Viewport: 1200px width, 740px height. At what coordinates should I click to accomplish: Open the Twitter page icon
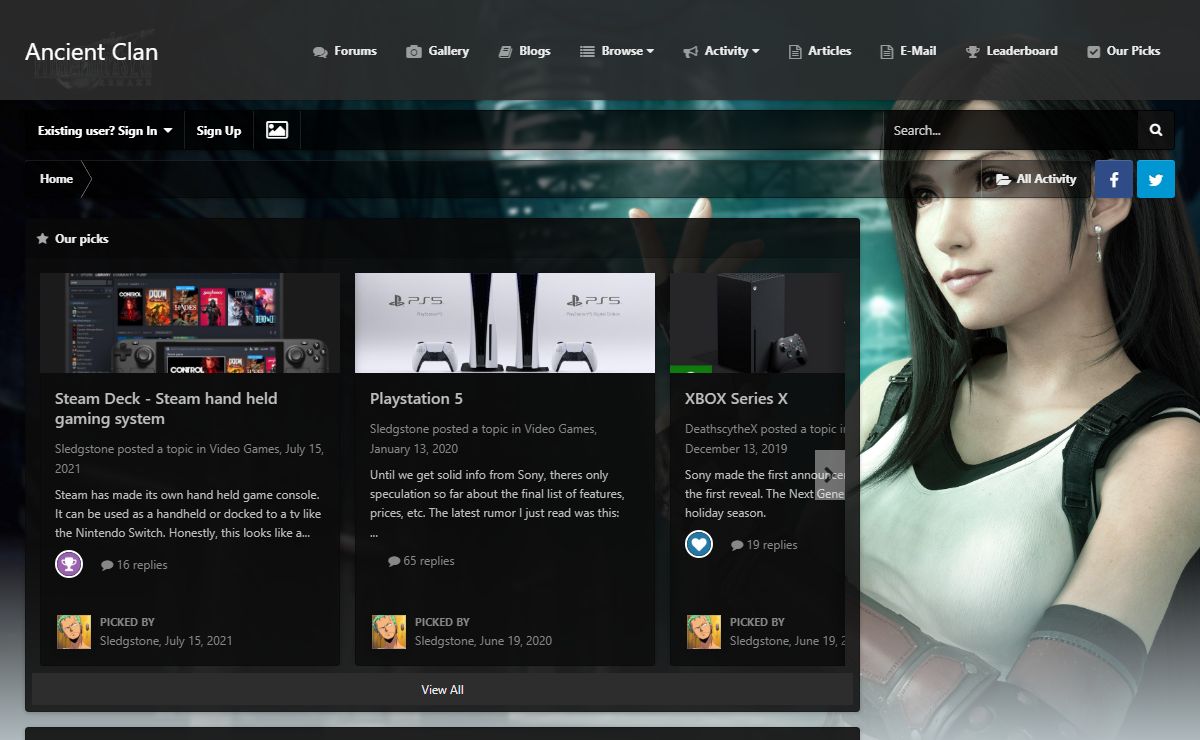(x=1156, y=179)
